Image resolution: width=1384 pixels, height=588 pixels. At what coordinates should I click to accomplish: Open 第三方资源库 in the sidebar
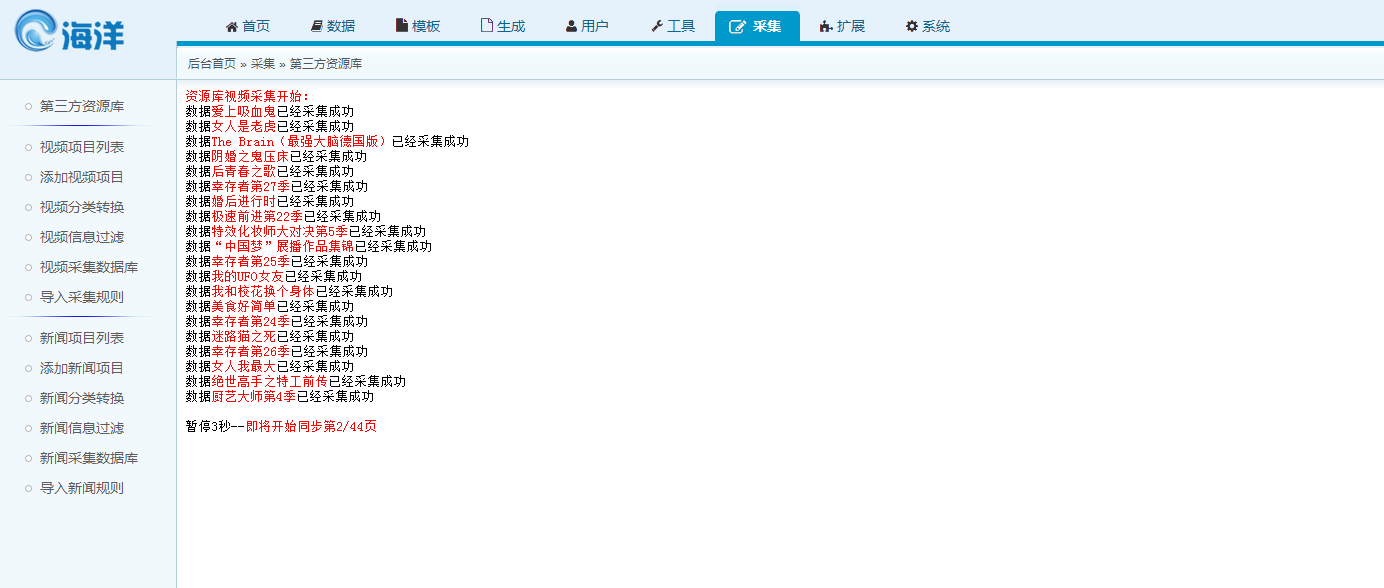82,105
